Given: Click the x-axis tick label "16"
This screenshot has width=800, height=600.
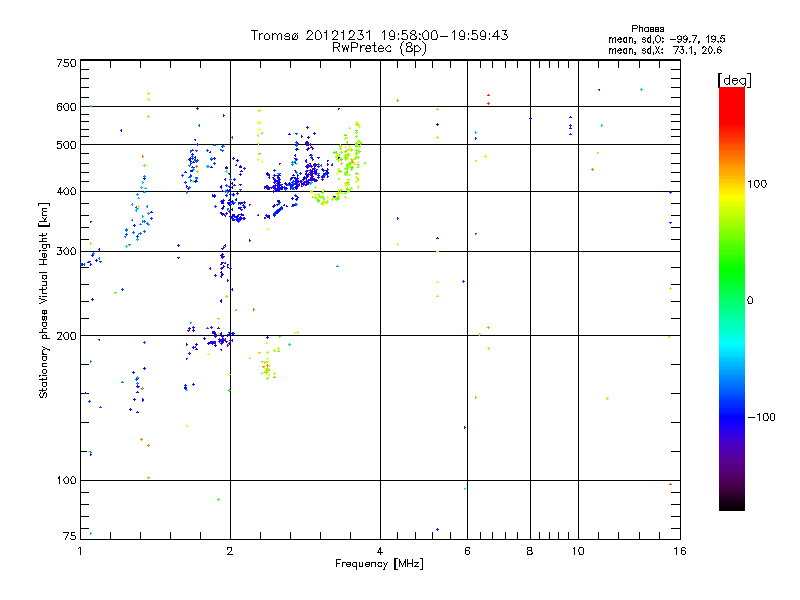Looking at the screenshot, I should pos(680,551).
